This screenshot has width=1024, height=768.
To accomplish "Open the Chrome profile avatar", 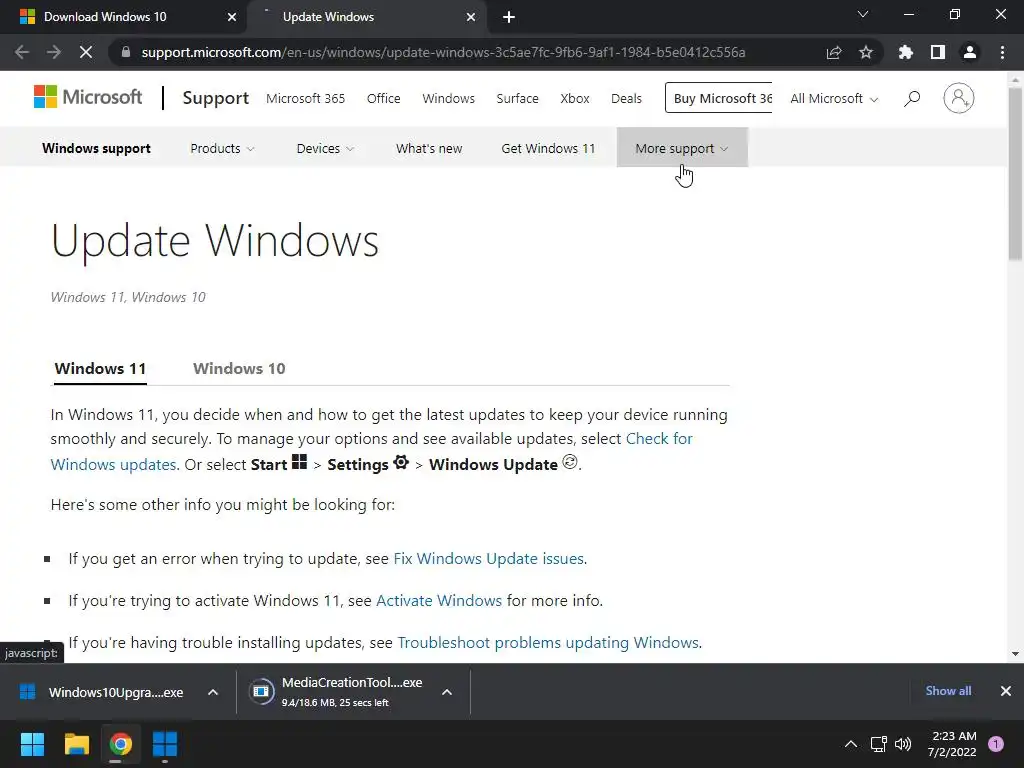I will (970, 52).
